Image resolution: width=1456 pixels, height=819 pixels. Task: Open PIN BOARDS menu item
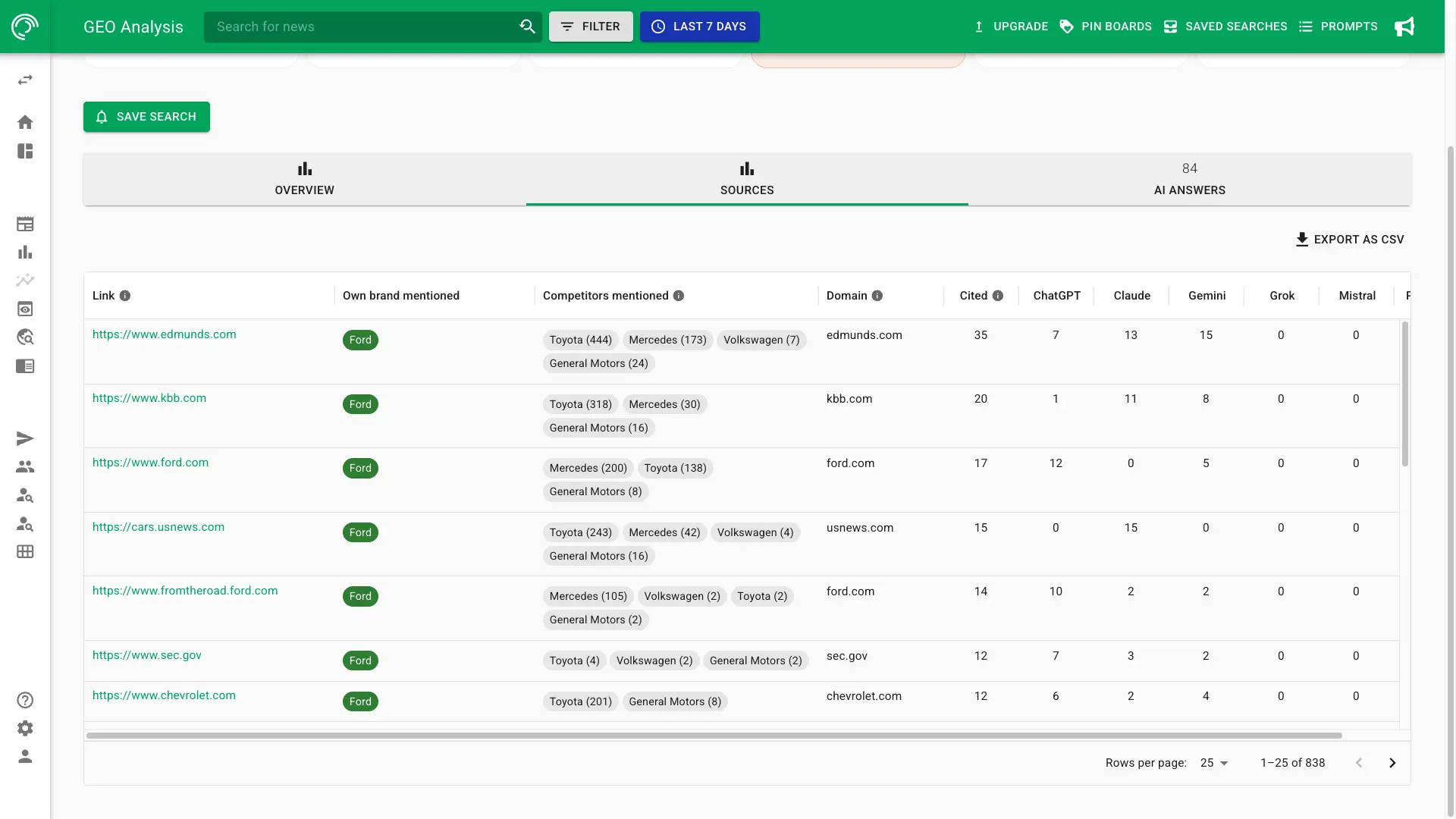tap(1105, 27)
